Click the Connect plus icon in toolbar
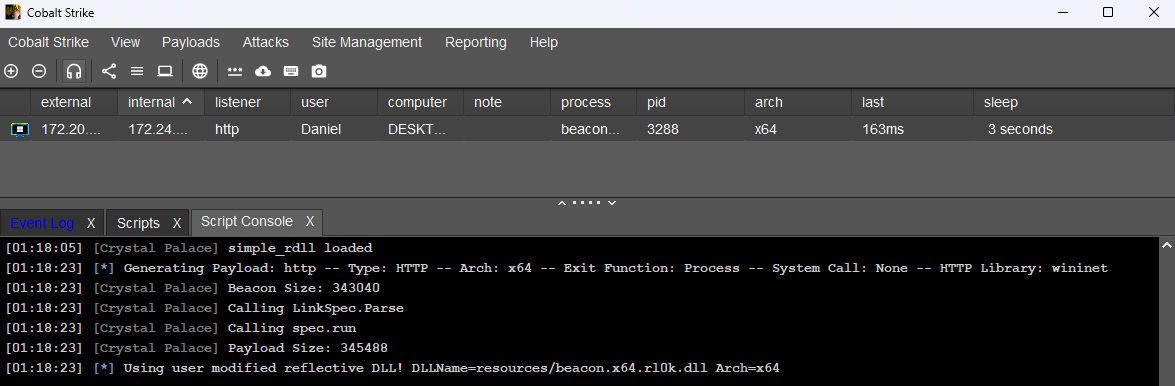1175x386 pixels. (11, 71)
